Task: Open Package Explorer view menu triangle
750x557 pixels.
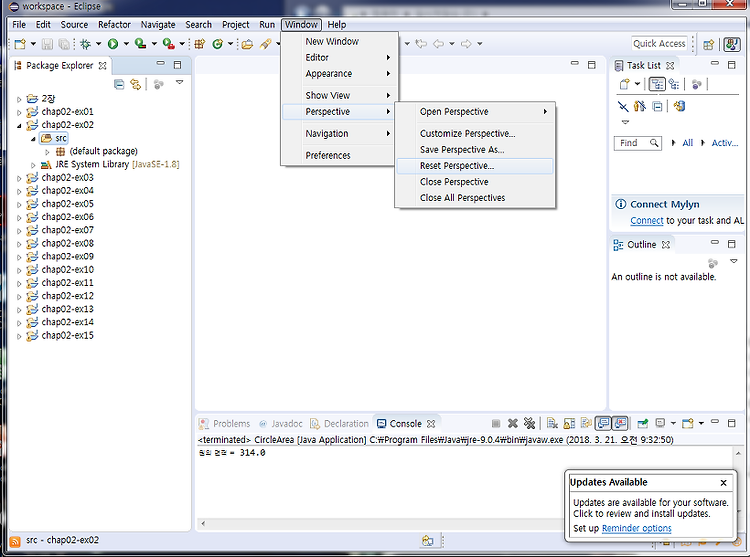Action: 179,82
